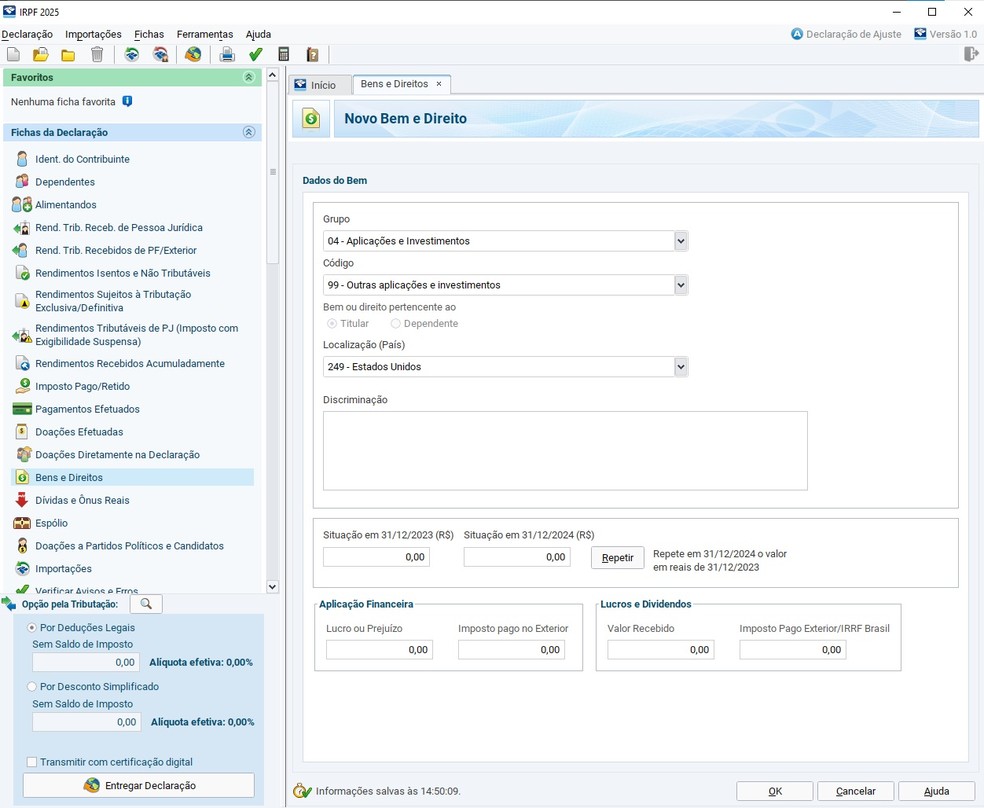The height and width of the screenshot is (808, 984).
Task: Click the magnifier button next to Opção pela Tributação
Action: (x=146, y=603)
